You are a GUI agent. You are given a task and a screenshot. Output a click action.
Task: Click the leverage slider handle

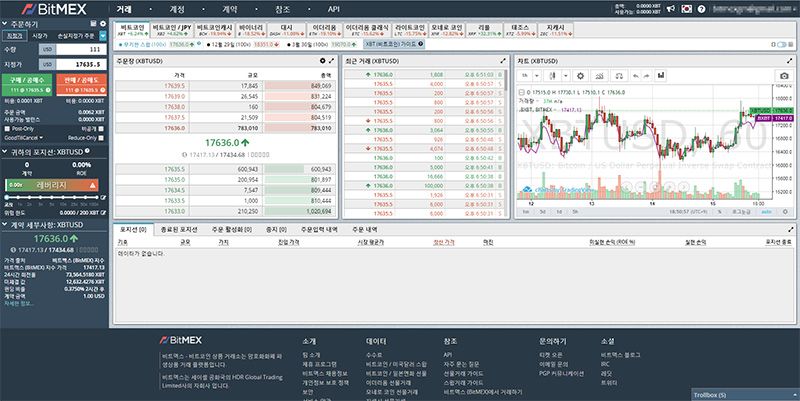tap(7, 197)
